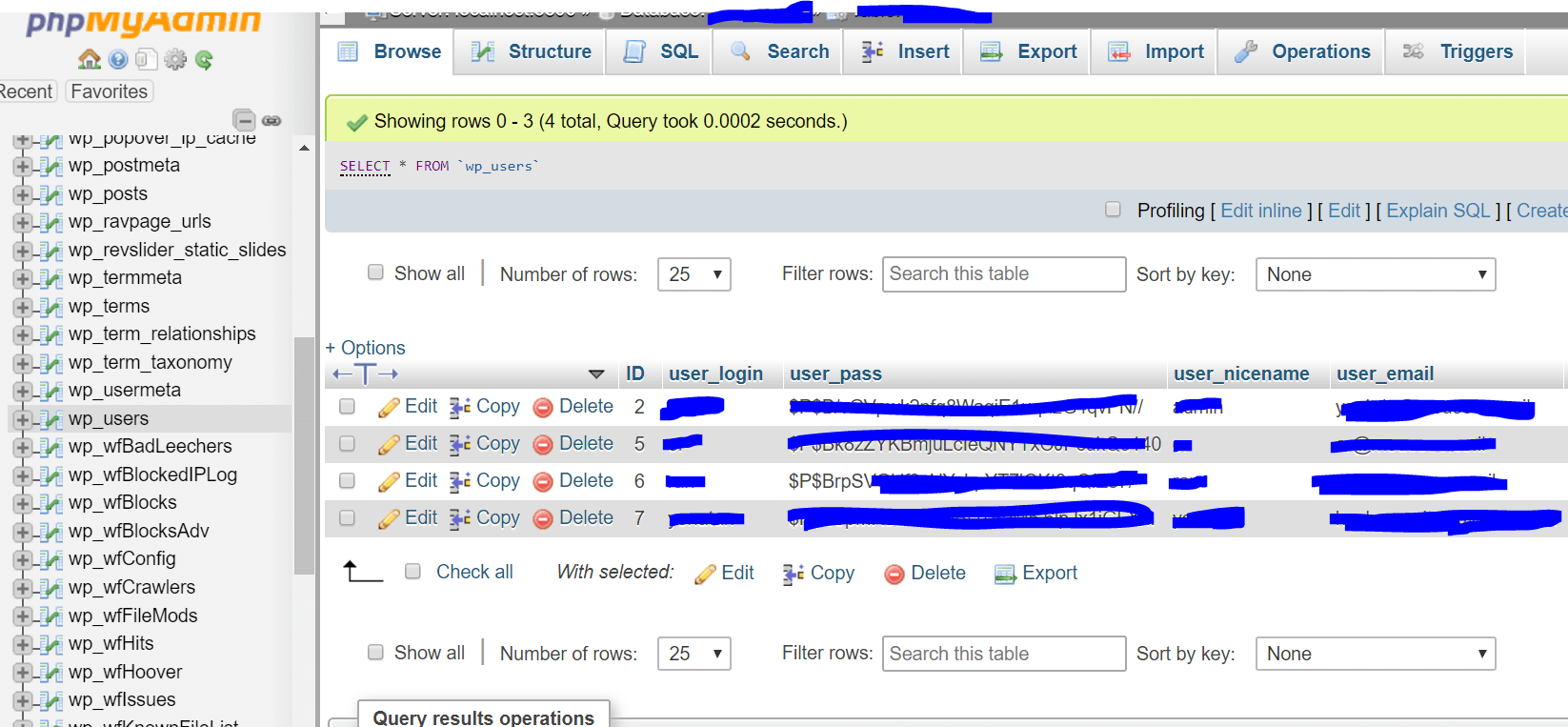Click the Copy icon for row ID 2
Viewport: 1568px width, 727px height.
click(460, 408)
